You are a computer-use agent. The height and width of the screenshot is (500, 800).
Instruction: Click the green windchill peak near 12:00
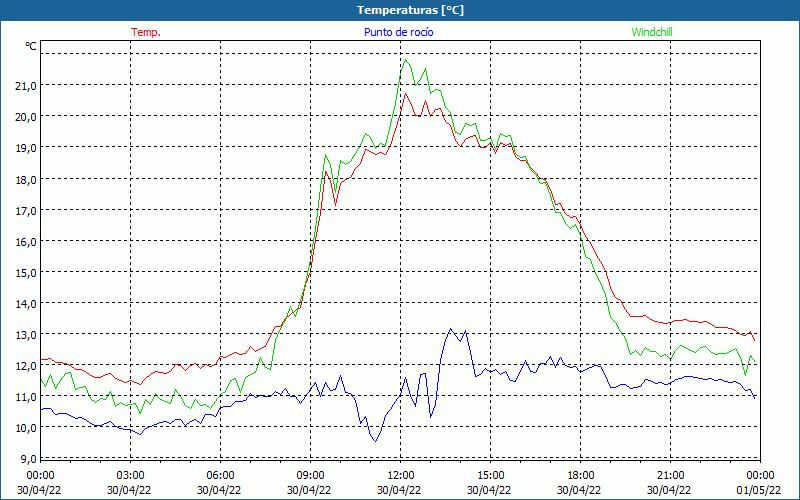tap(406, 60)
